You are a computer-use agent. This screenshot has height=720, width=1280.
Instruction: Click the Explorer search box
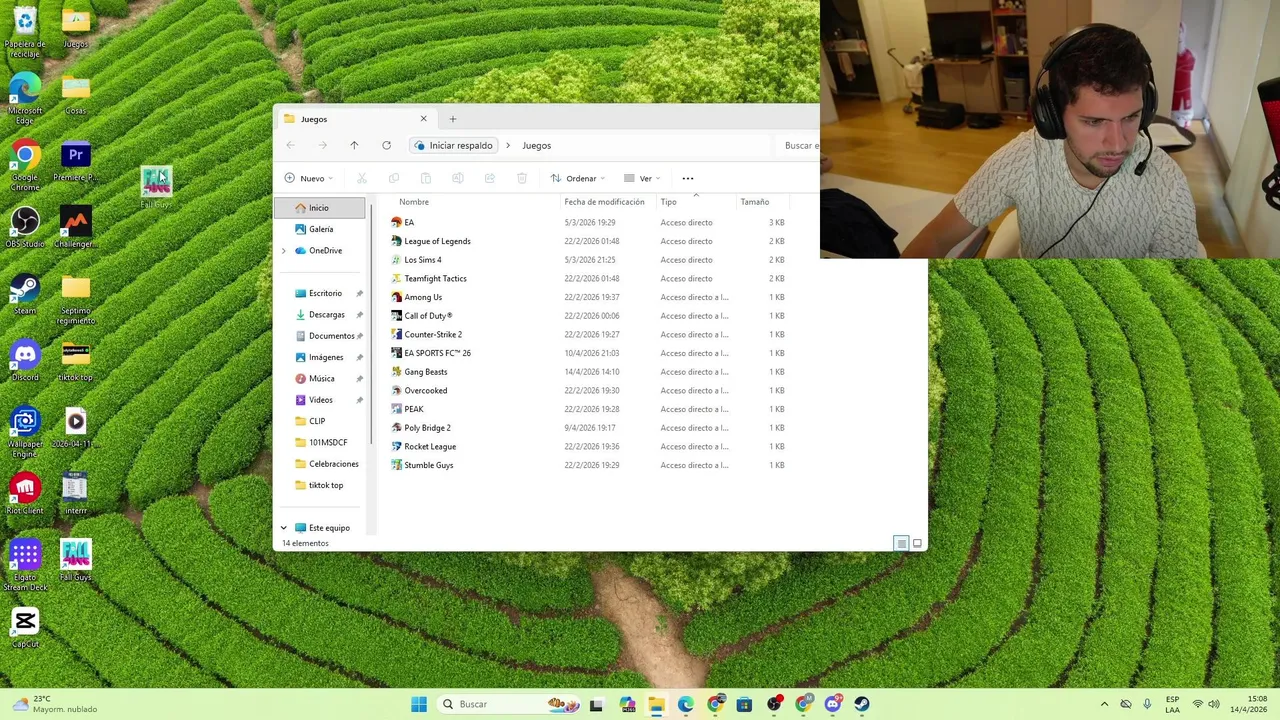pyautogui.click(x=800, y=146)
